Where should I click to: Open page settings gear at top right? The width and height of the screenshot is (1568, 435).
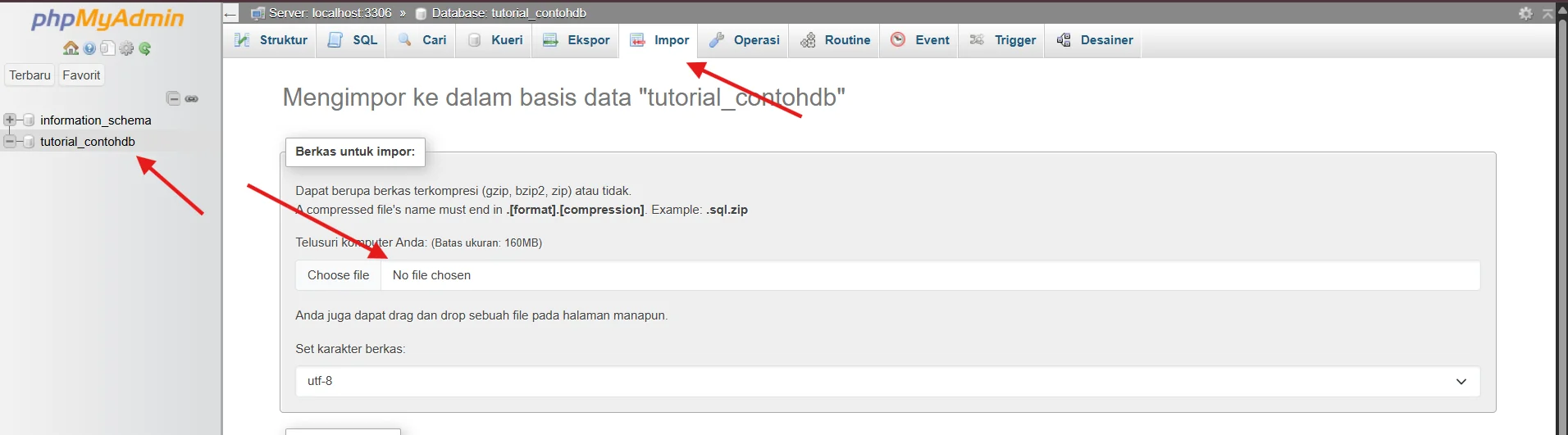1525,13
